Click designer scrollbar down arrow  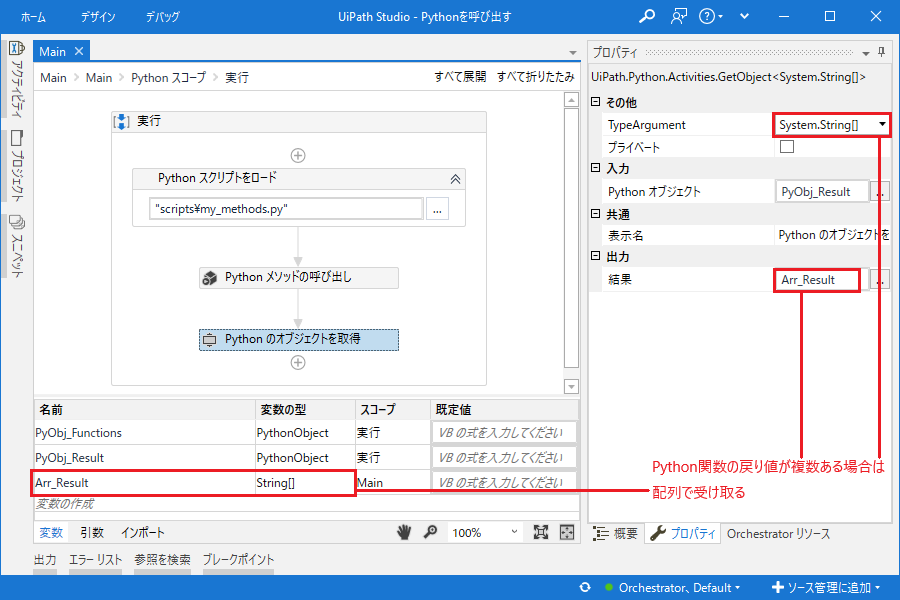tap(571, 386)
